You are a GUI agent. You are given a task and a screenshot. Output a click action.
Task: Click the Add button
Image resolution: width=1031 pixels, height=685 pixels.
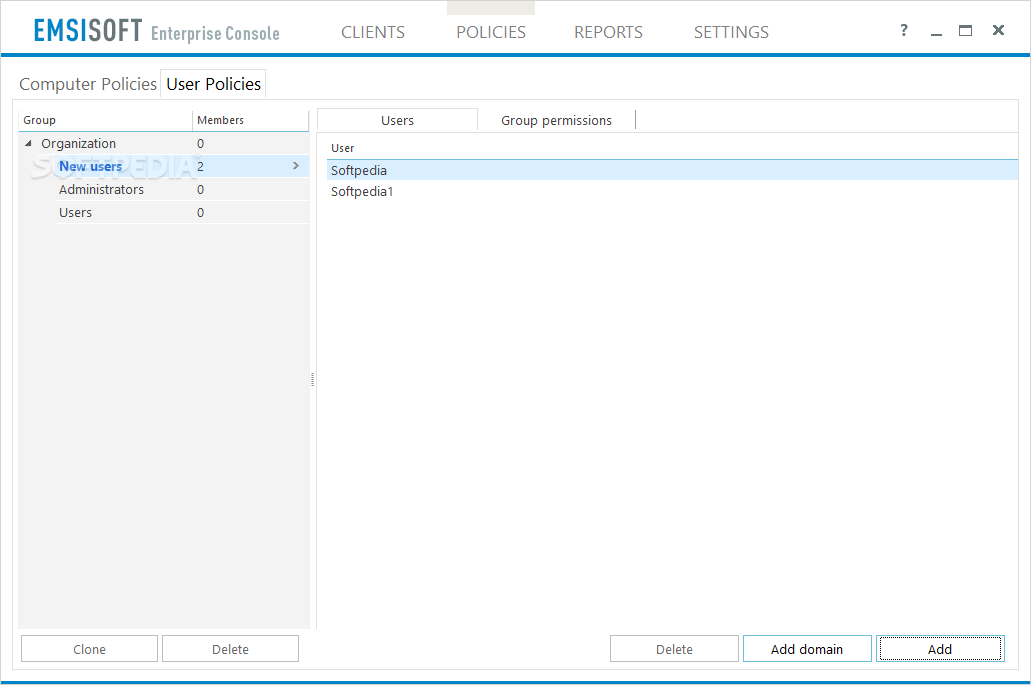pyautogui.click(x=940, y=649)
